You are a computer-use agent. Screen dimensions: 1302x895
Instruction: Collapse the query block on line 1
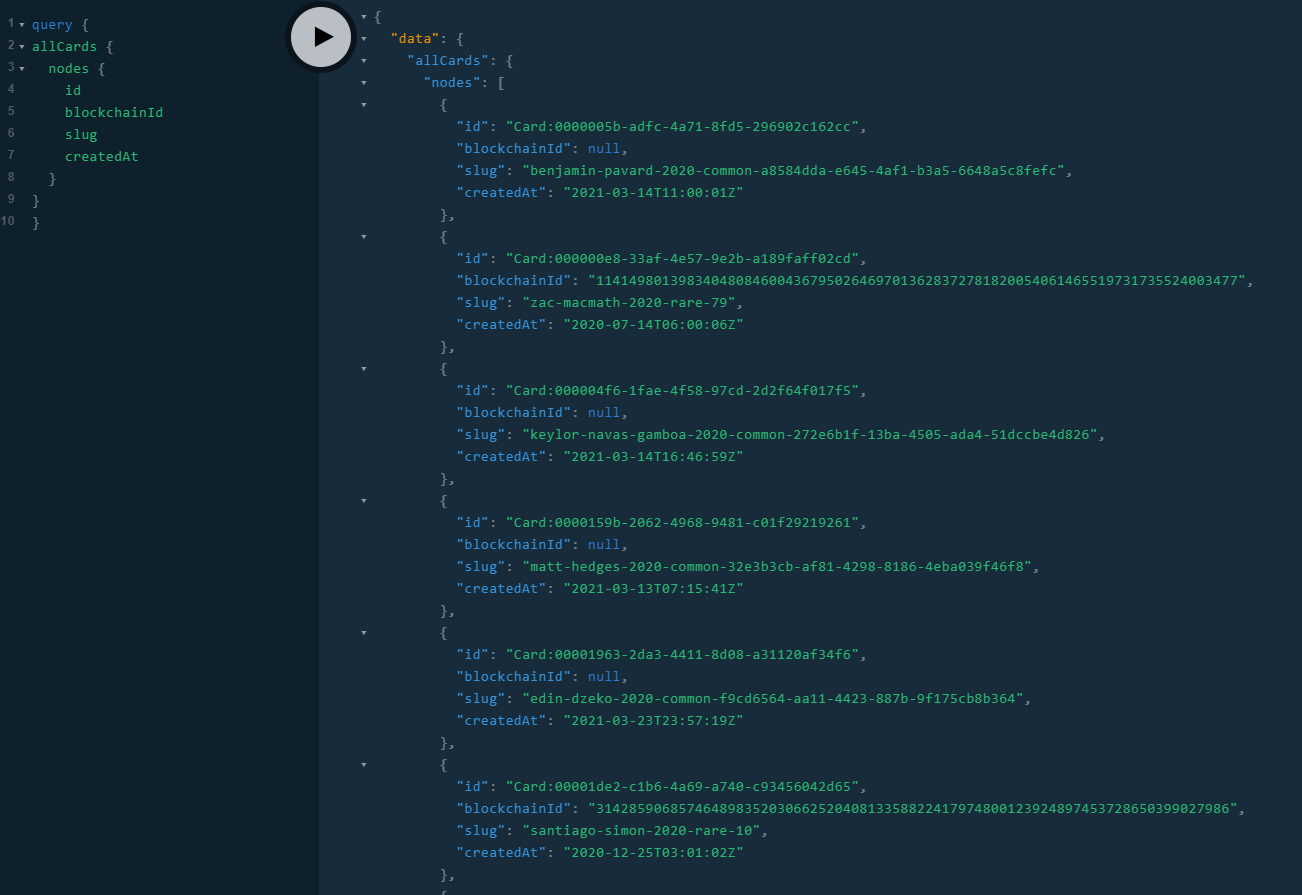pyautogui.click(x=22, y=24)
